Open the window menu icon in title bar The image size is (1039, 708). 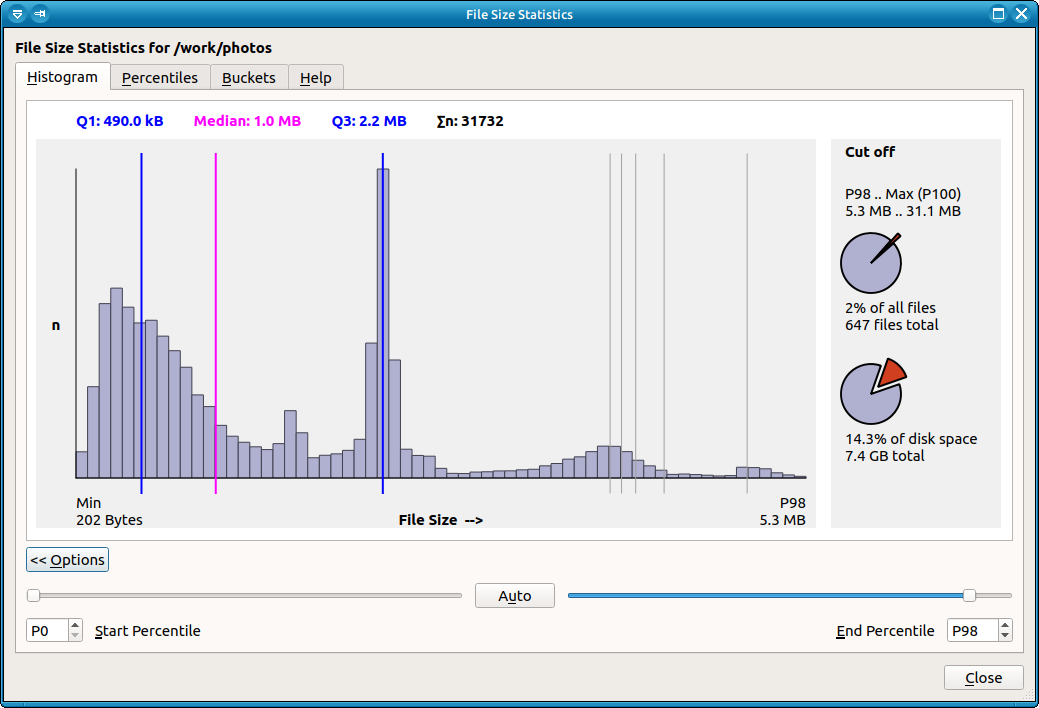(17, 14)
